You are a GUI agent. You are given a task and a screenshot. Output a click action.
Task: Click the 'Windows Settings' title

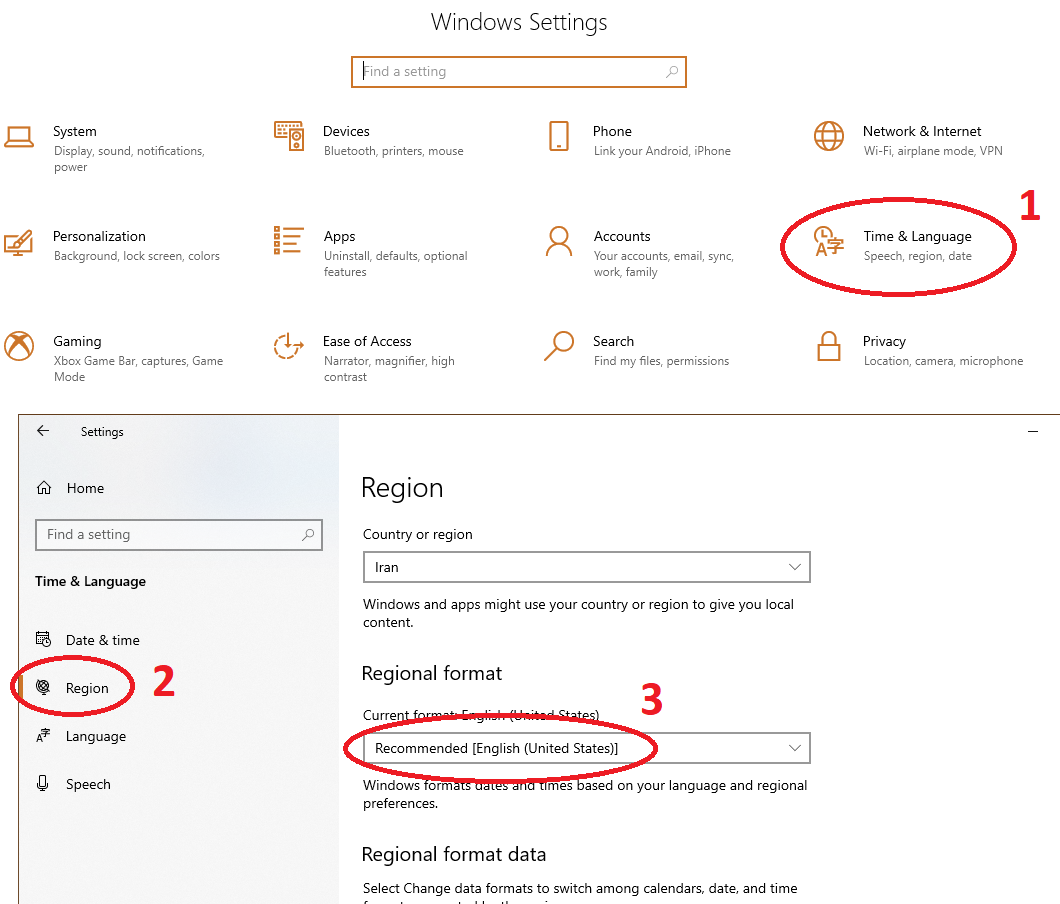(x=519, y=22)
